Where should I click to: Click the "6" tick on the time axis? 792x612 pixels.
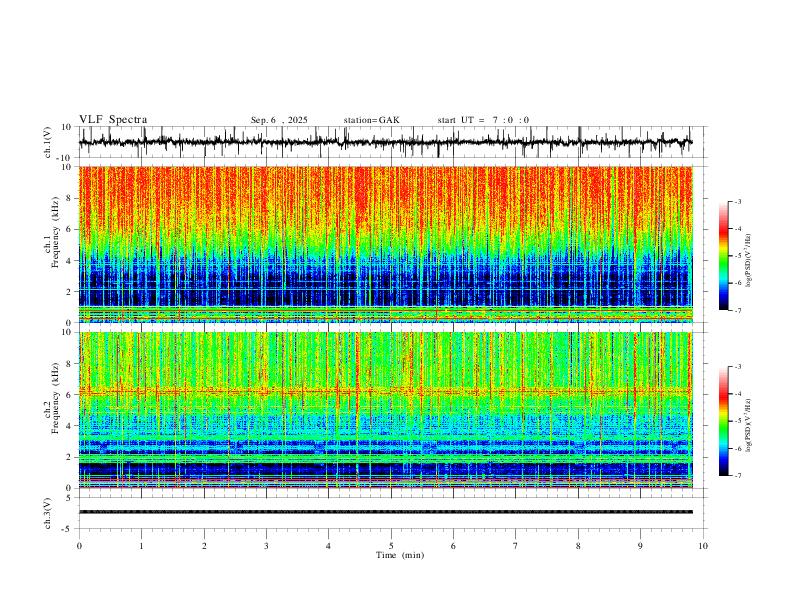click(x=453, y=546)
